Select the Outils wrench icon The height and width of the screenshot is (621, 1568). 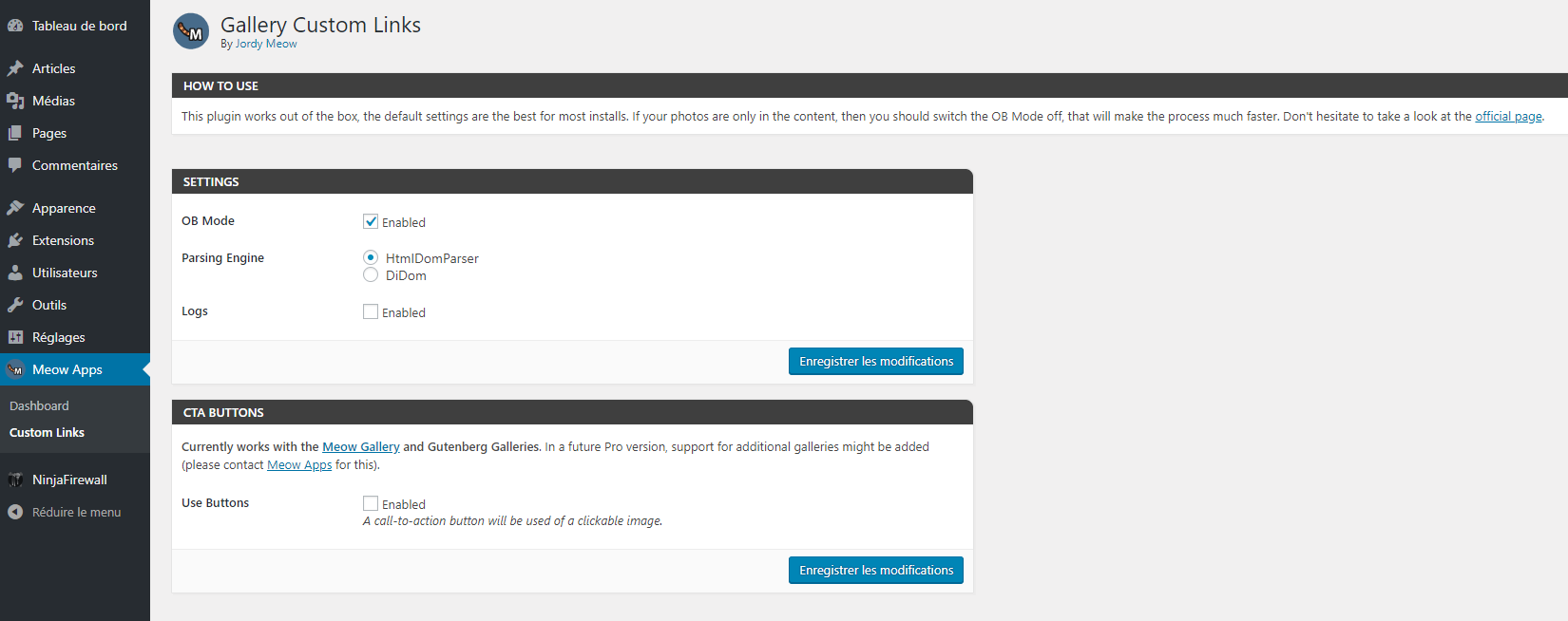[15, 305]
